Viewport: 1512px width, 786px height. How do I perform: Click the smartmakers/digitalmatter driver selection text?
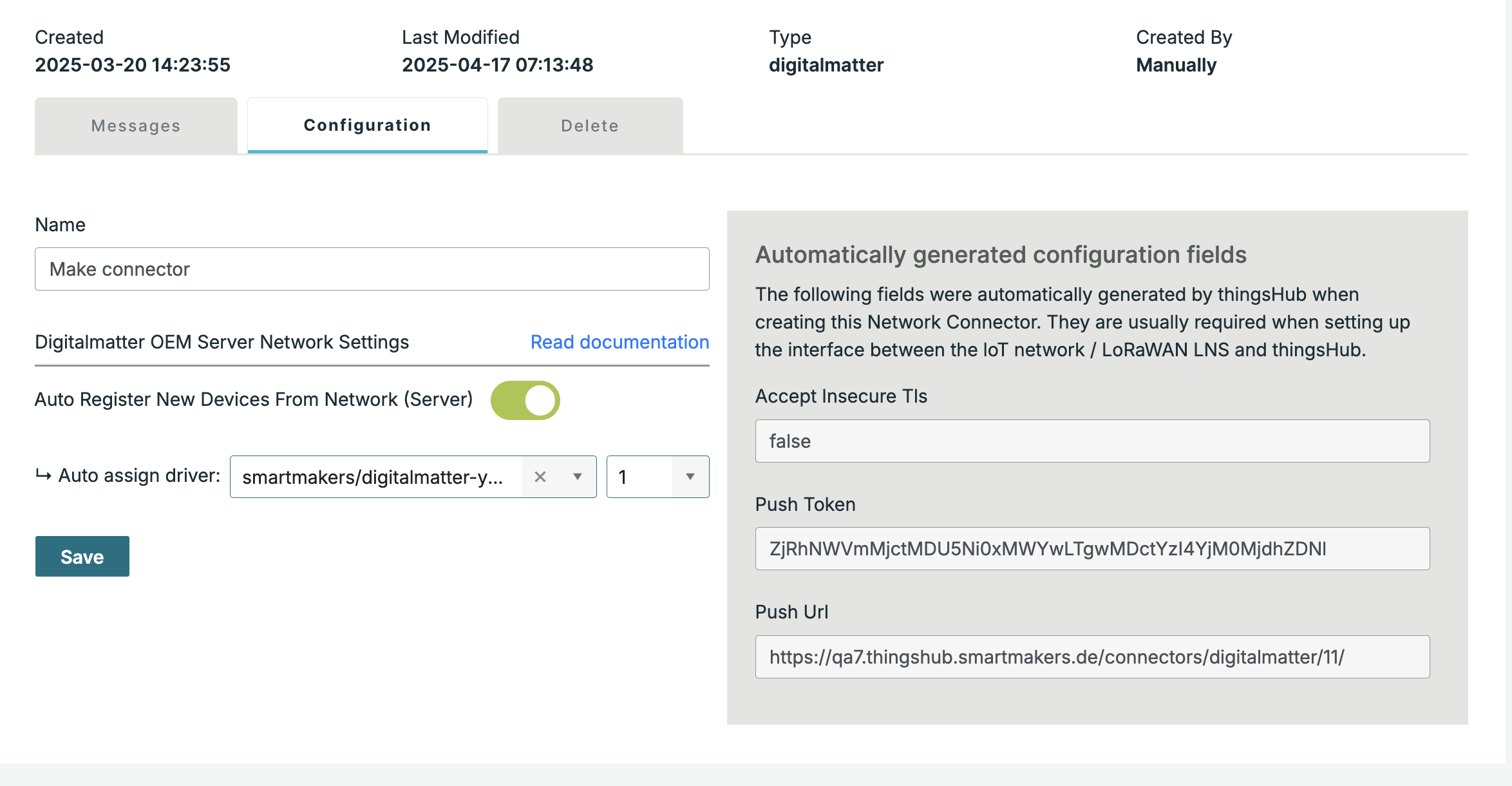coord(372,477)
